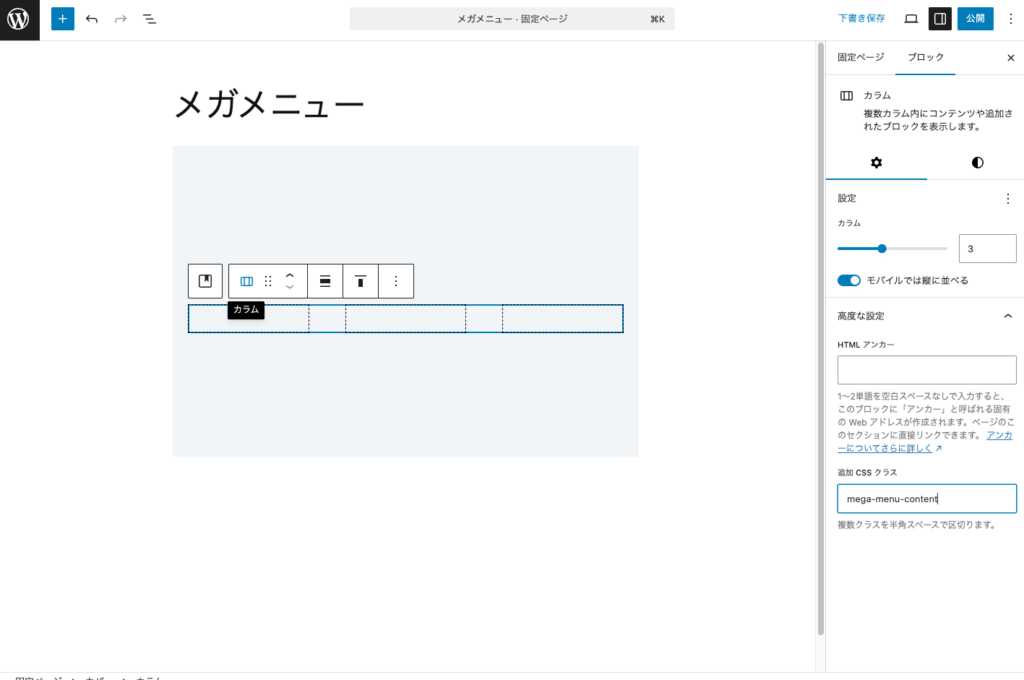Disable モバイルでは縦に並べる toggle
The image size is (1024, 680).
point(849,281)
